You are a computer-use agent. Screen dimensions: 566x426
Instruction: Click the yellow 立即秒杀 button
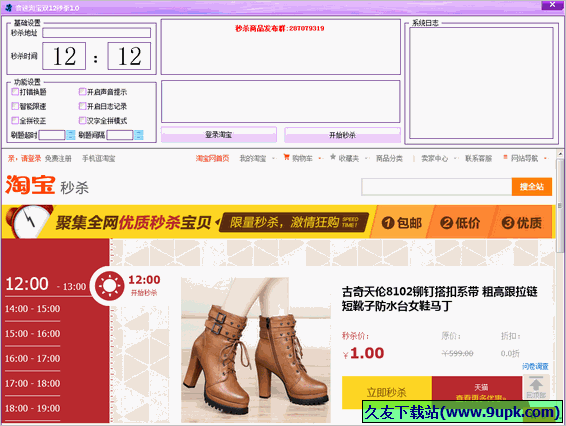[x=387, y=392]
